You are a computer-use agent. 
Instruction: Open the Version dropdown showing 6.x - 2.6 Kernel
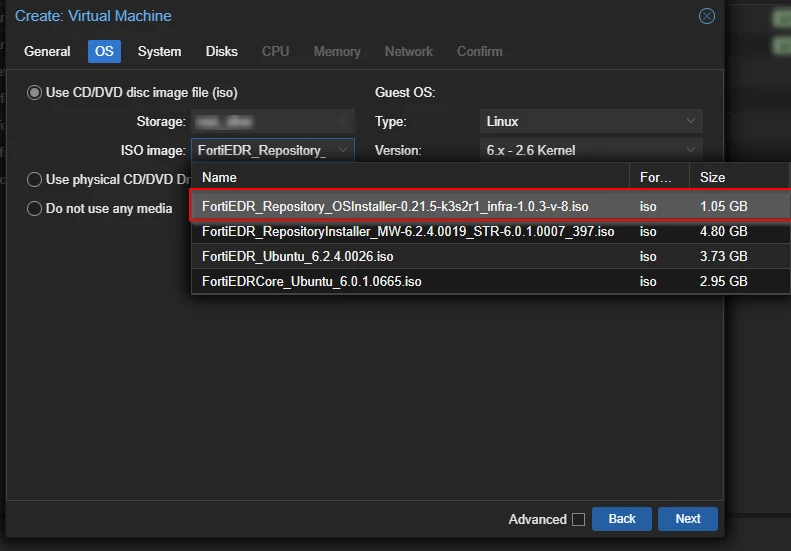coord(591,150)
